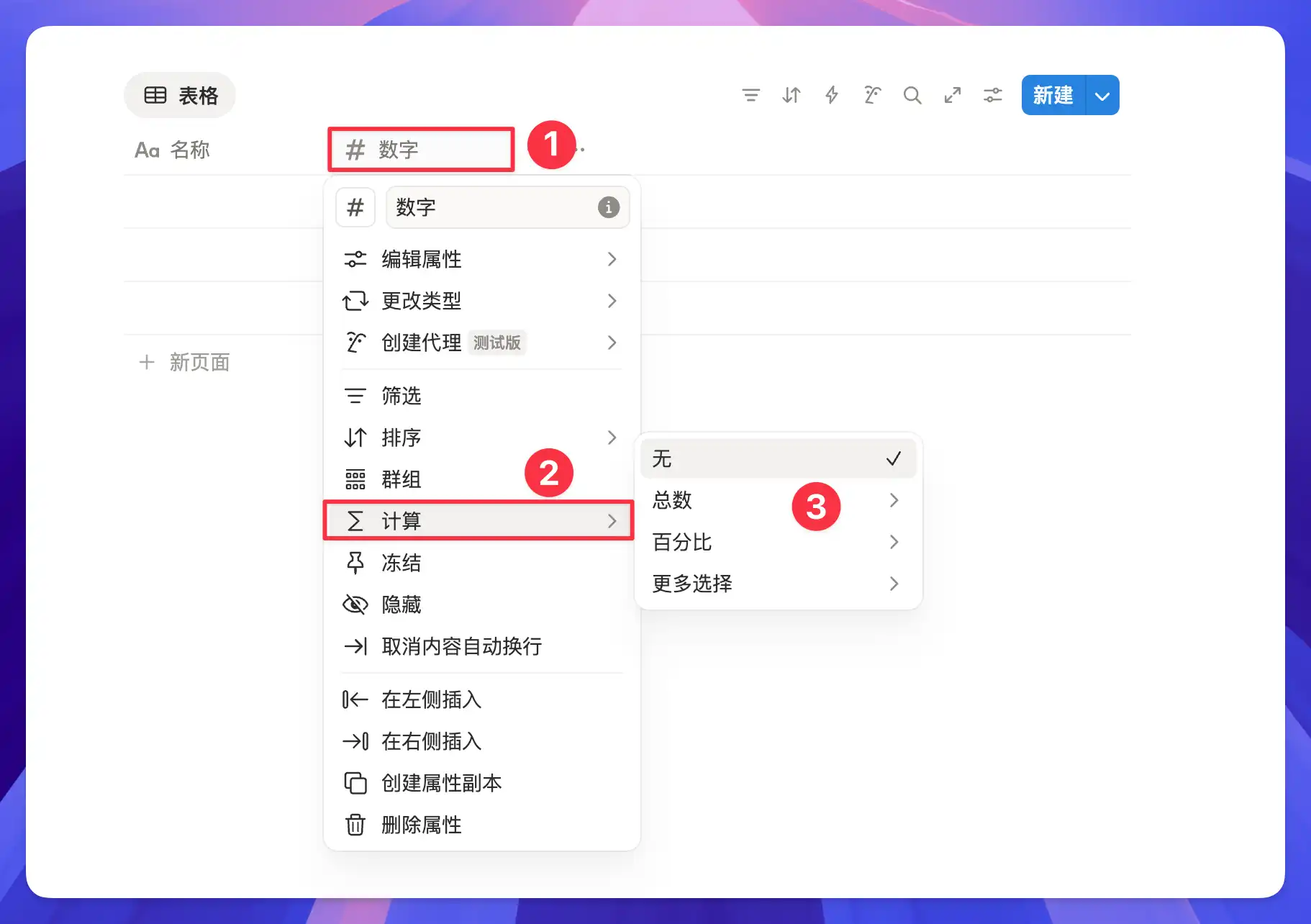Open automations via the lightning icon
Viewport: 1311px width, 924px height.
coord(831,94)
